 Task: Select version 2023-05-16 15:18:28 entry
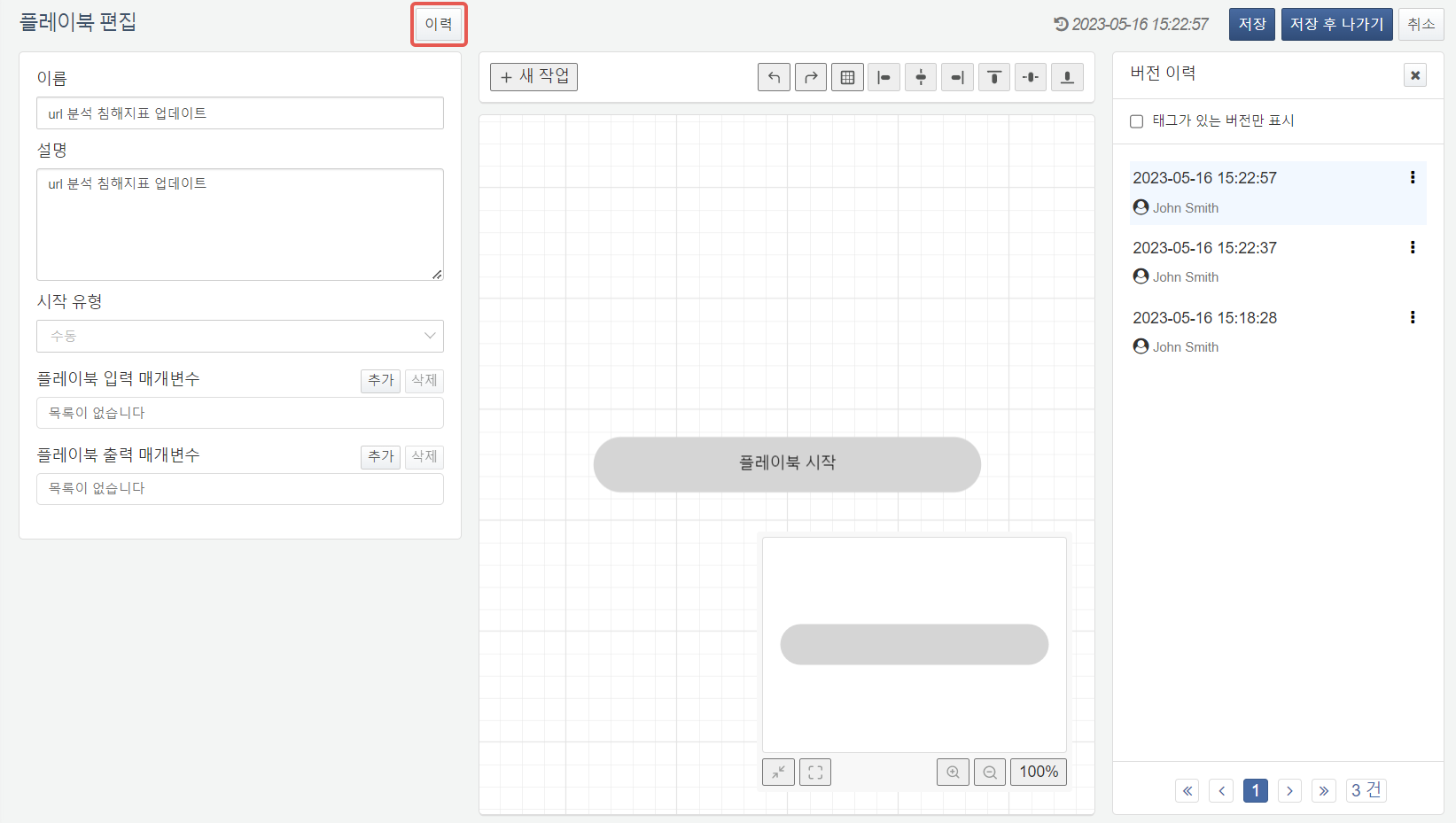pos(1279,332)
